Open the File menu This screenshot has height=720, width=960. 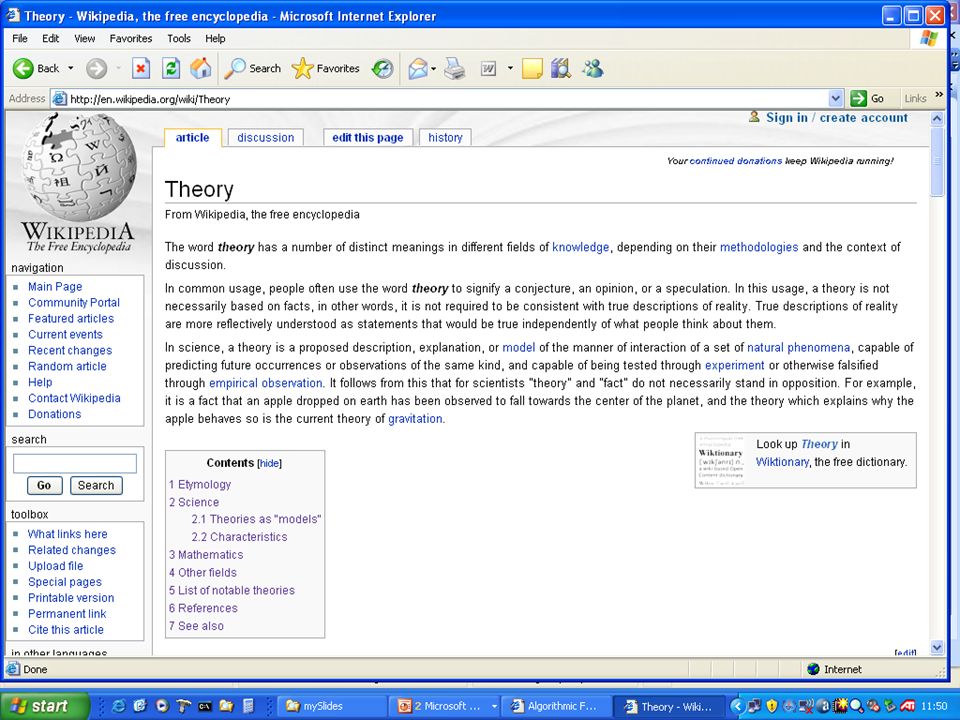point(20,38)
